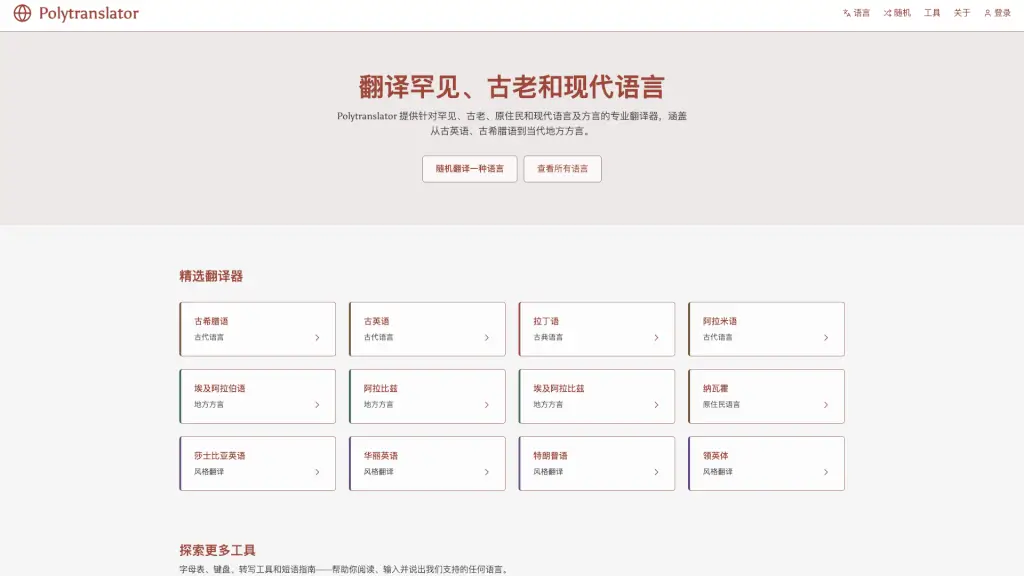
Task: Click the chevron on 拉丁语 card
Action: 656,338
